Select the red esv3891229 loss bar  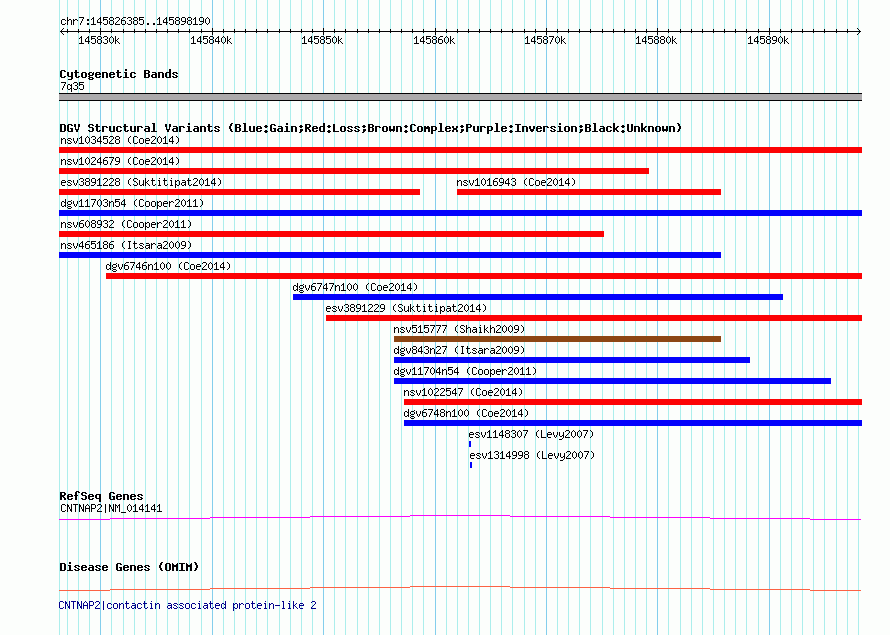click(x=594, y=318)
